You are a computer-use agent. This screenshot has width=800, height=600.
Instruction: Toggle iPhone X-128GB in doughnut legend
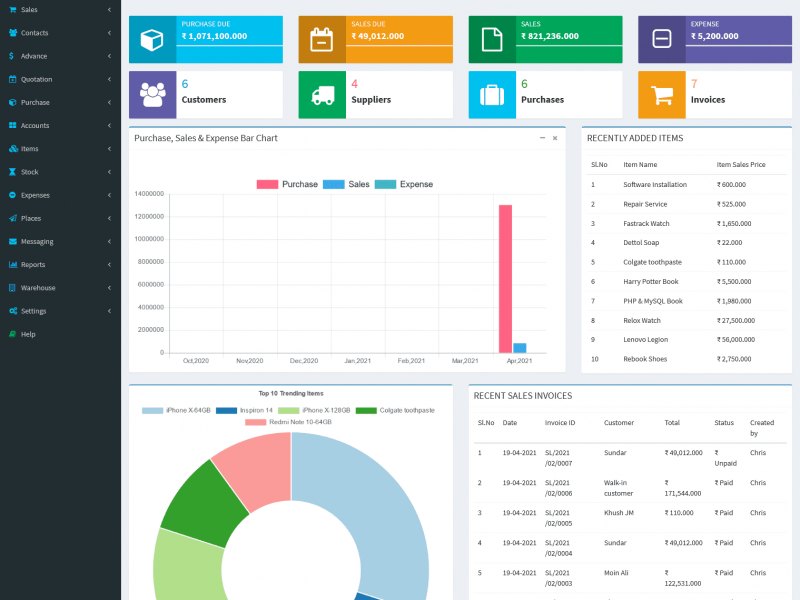click(x=314, y=410)
